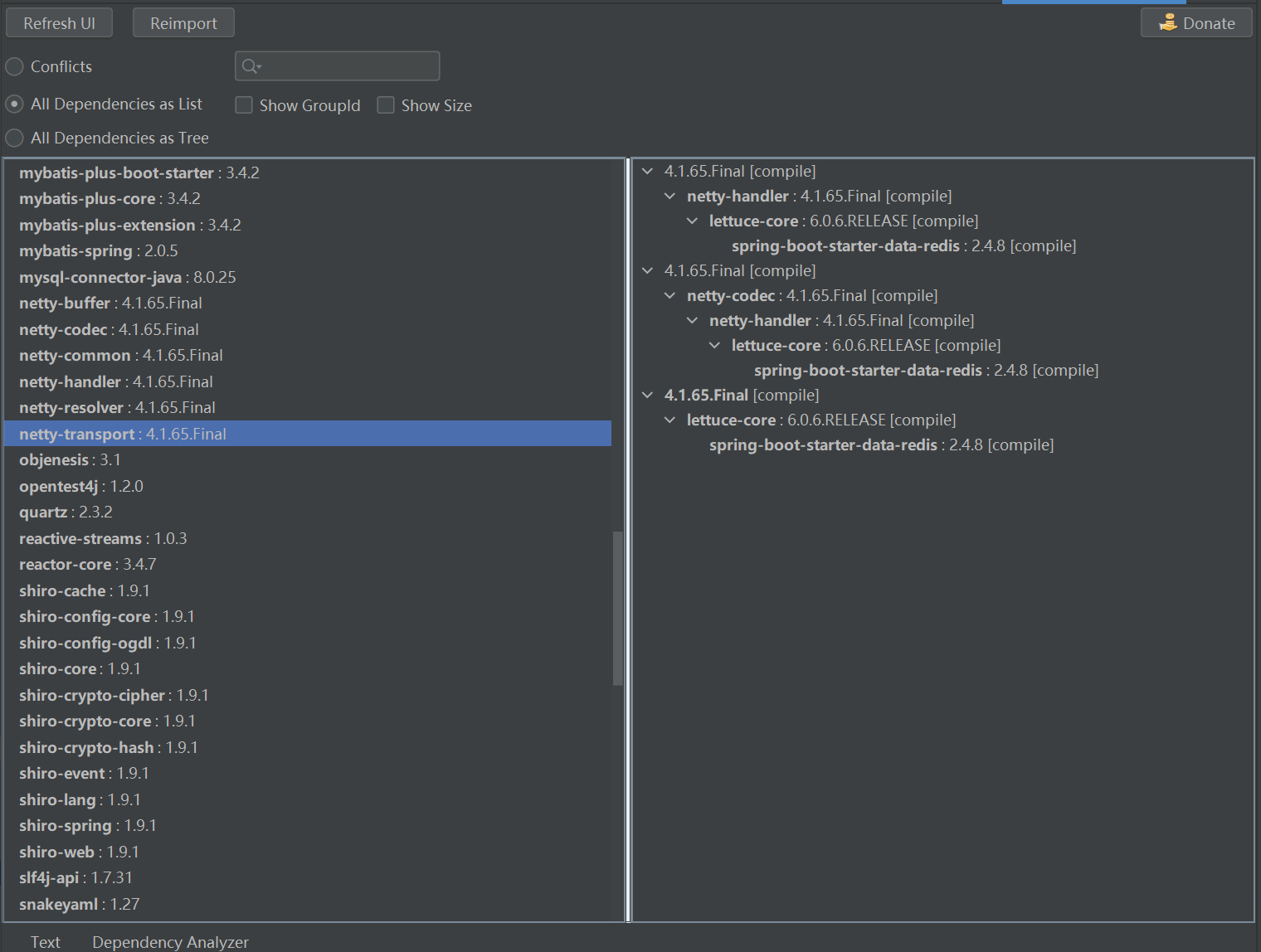Viewport: 1261px width, 952px height.
Task: Choose All Dependencies as List option
Action: tap(14, 104)
